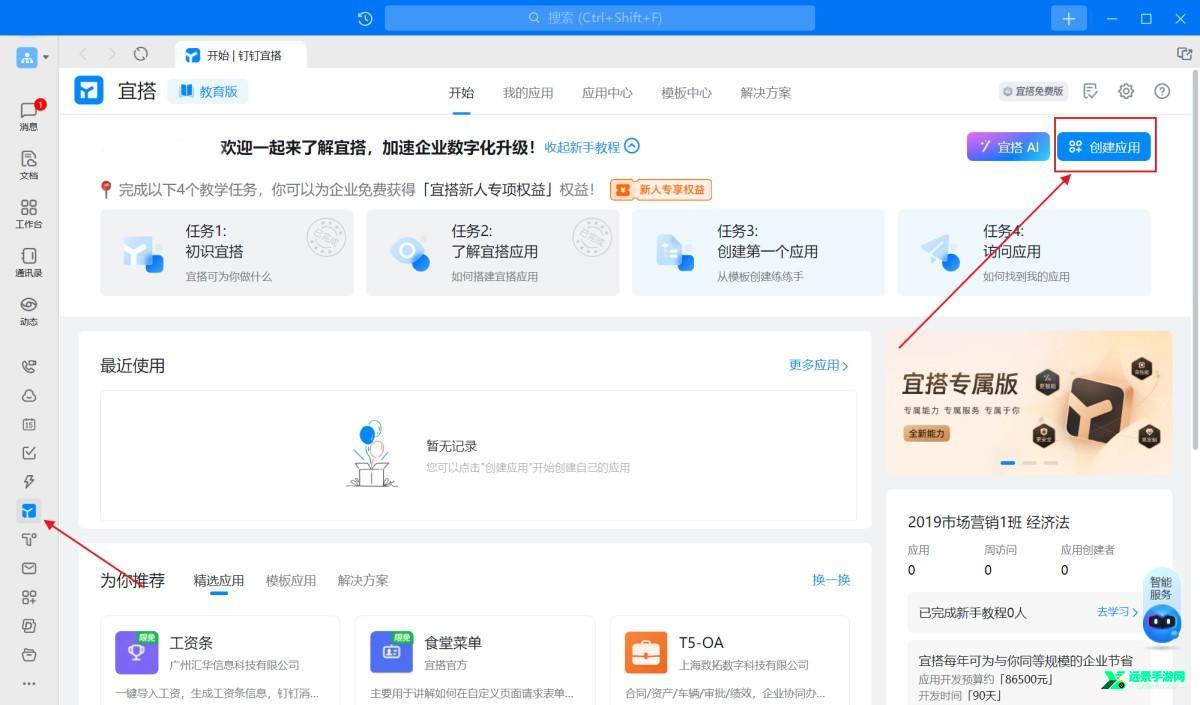
Task: Click the 新人专享权益 tag
Action: click(661, 190)
